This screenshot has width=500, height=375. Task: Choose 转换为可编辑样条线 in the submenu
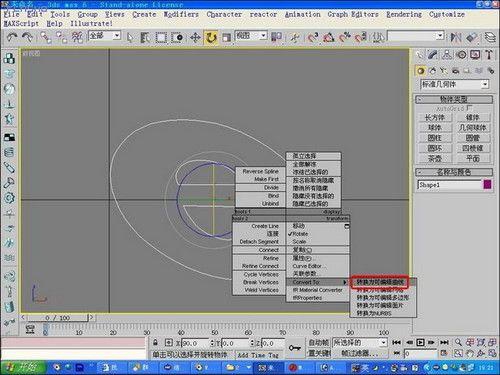(x=381, y=282)
